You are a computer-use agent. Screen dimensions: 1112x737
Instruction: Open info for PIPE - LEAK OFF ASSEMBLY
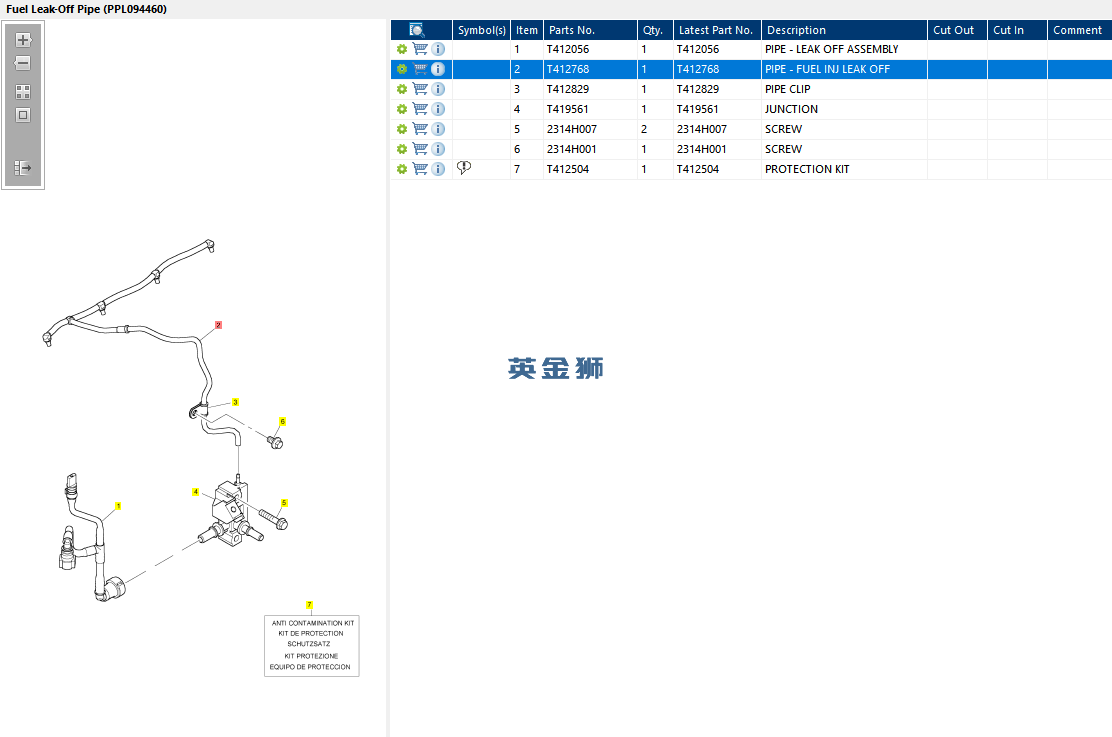pos(438,49)
